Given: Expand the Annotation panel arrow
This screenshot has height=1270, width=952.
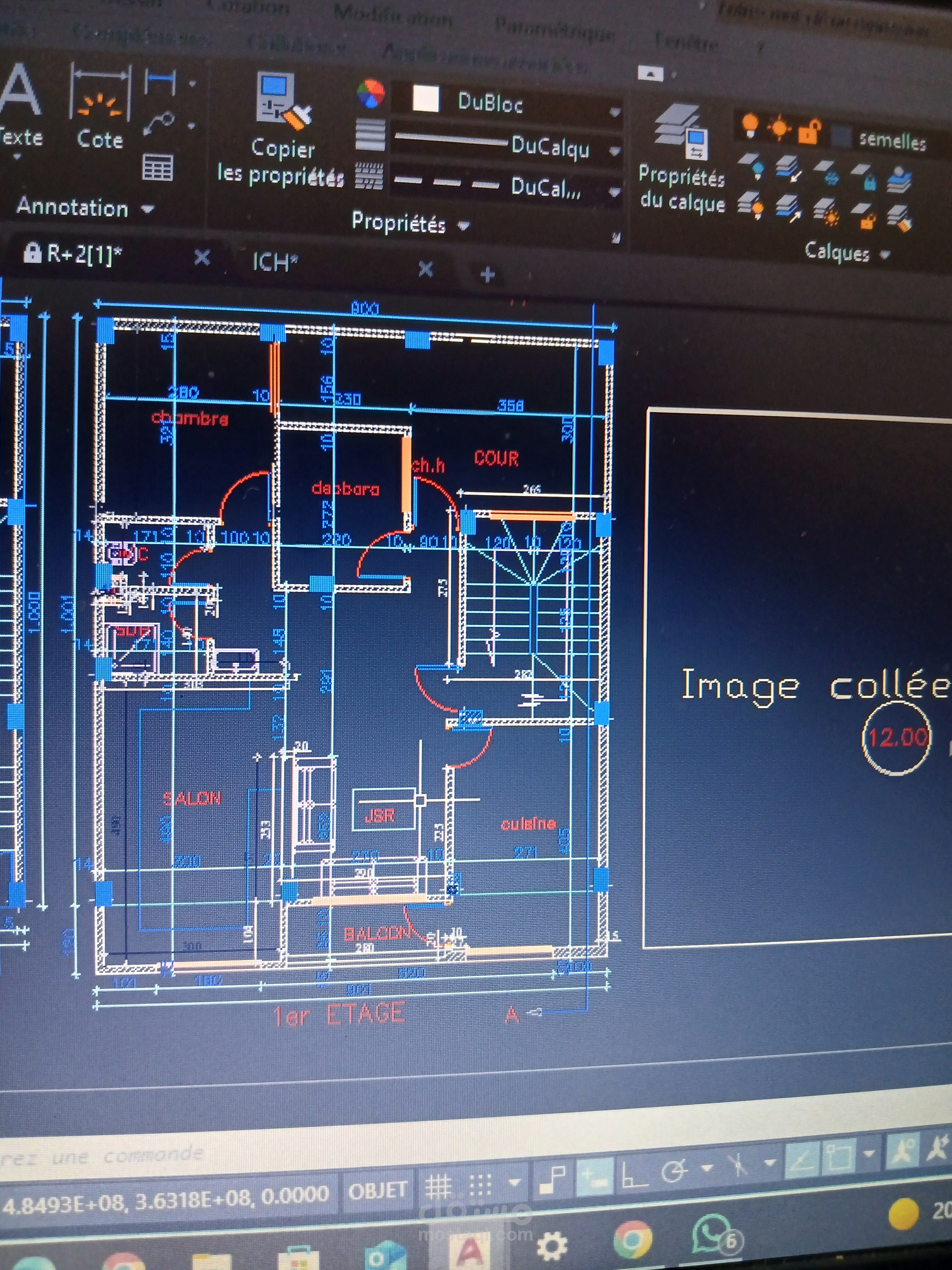Looking at the screenshot, I should [148, 209].
